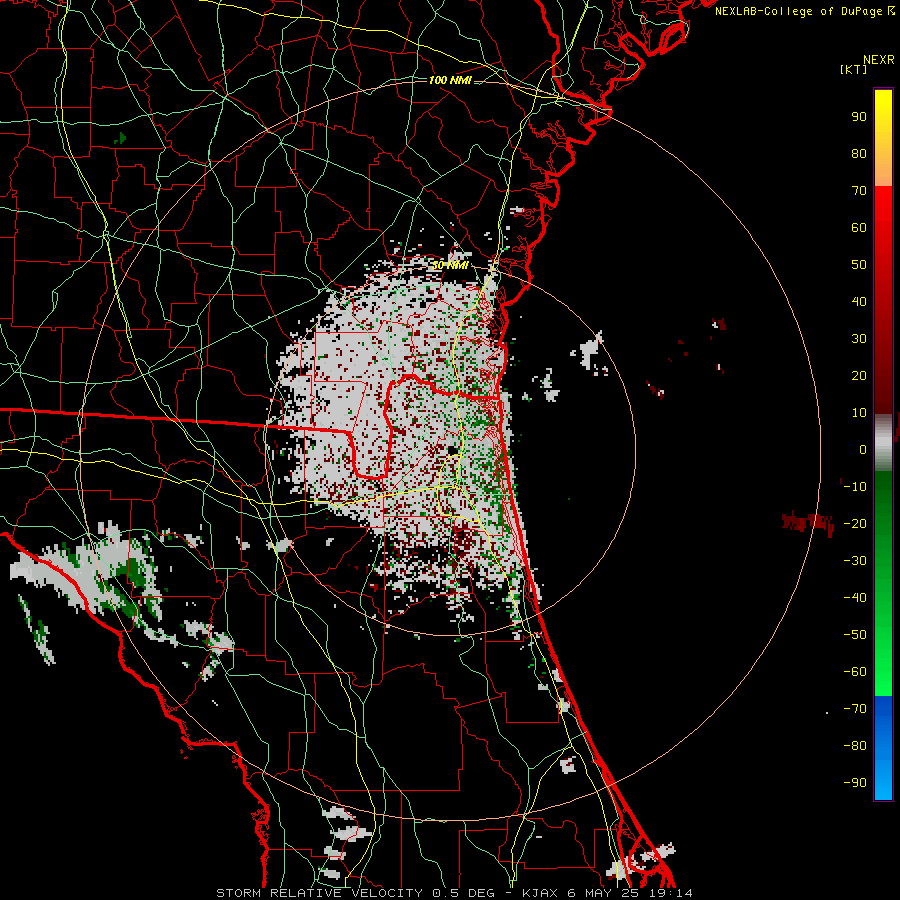Click the Storm Relative Velocity caption text
900x900 pixels.
(455, 893)
